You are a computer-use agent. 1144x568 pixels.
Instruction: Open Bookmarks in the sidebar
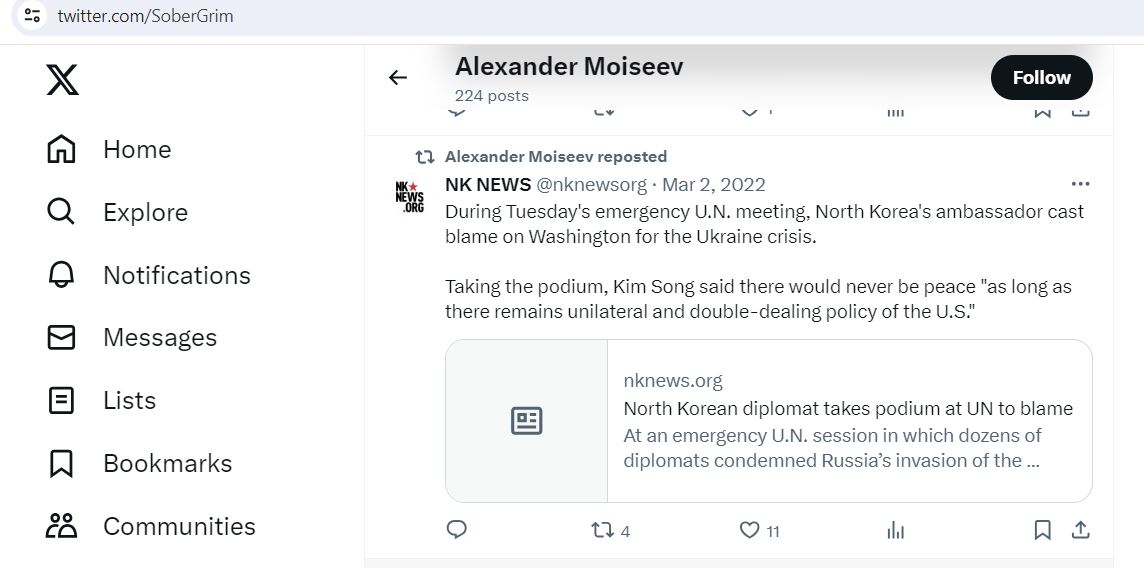[x=139, y=463]
